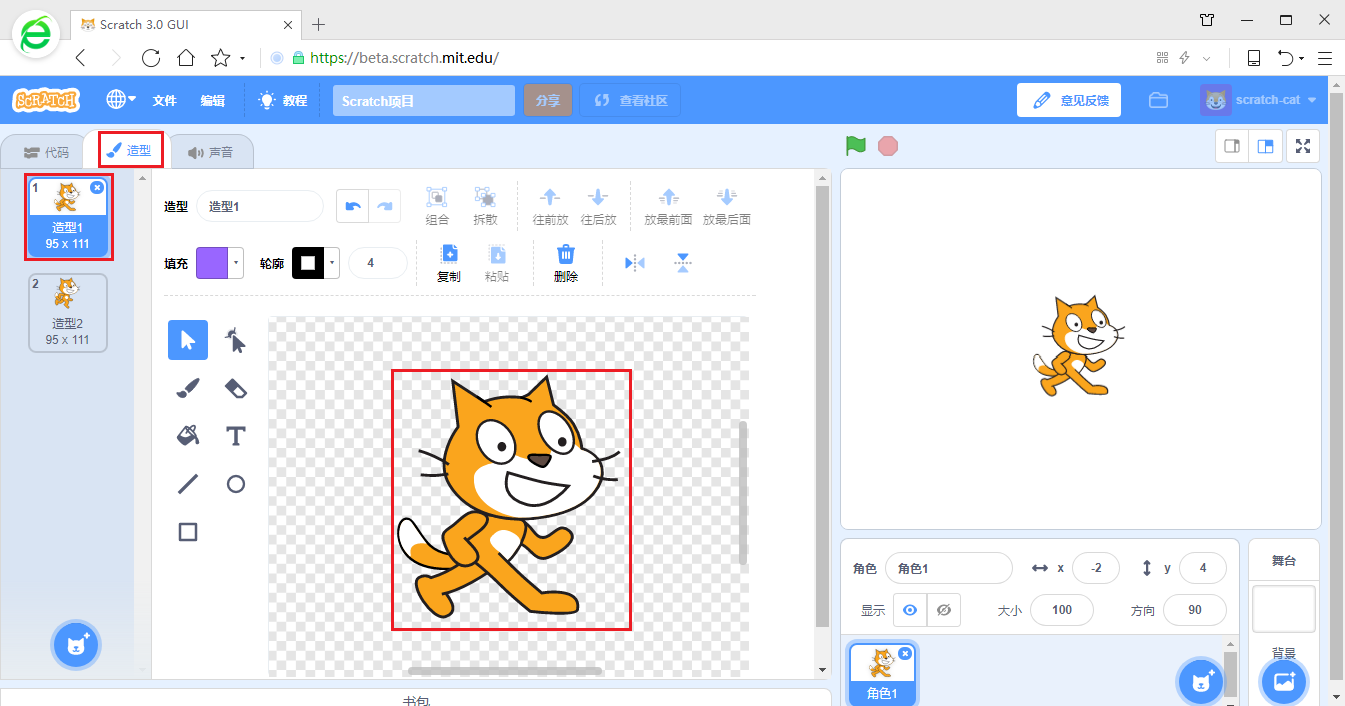Select the Brush tool
The image size is (1345, 706).
tap(188, 388)
